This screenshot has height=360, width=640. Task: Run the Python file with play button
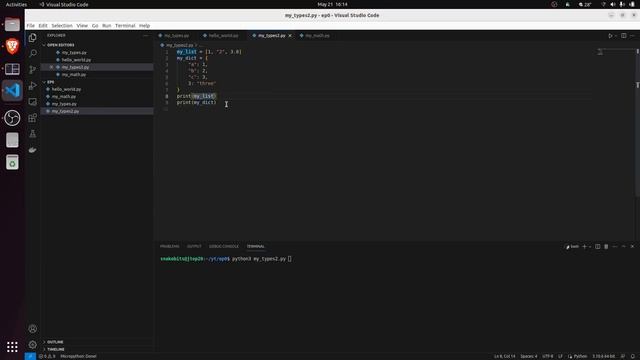[610, 36]
